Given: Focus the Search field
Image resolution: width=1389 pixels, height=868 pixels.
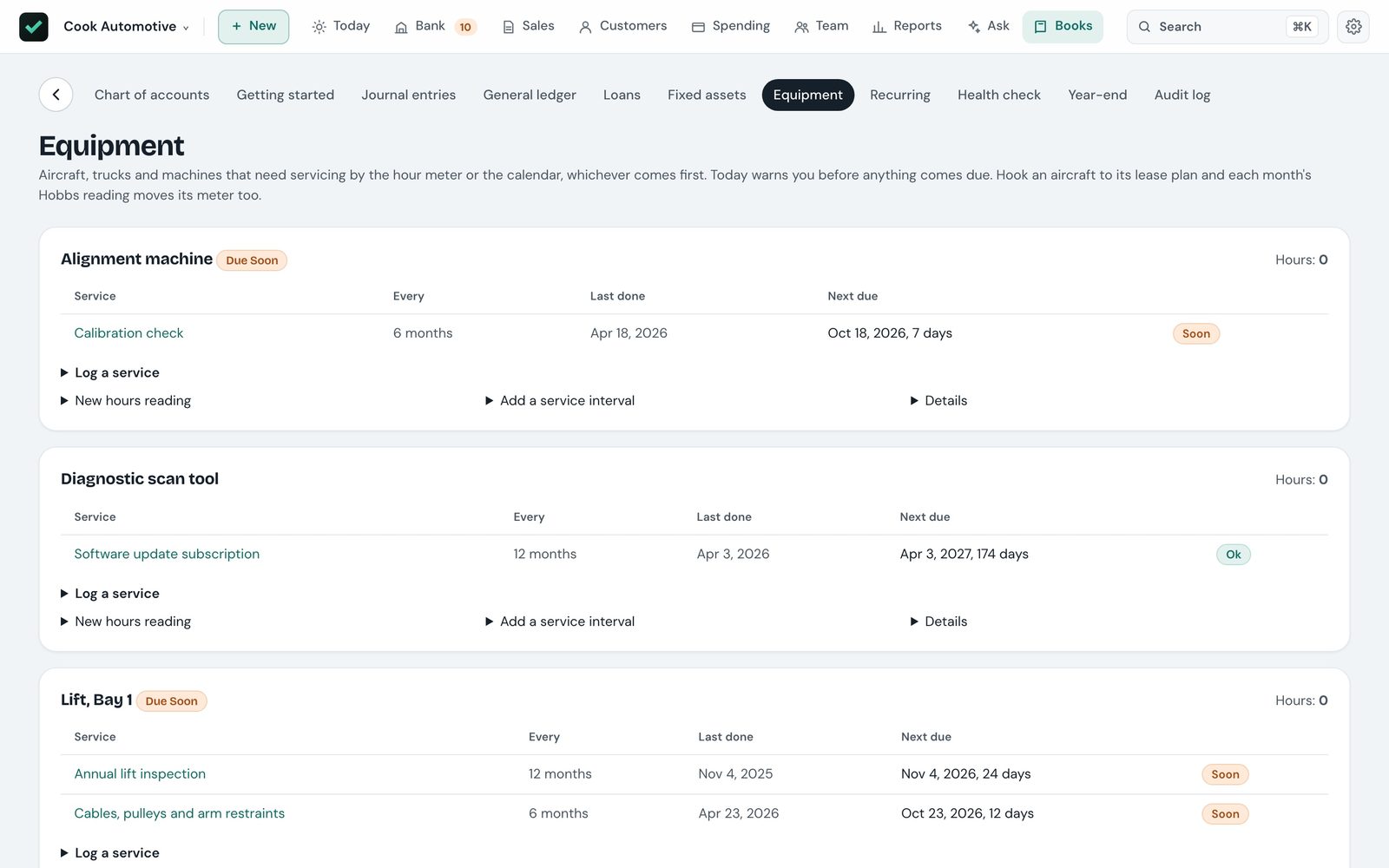Looking at the screenshot, I should tap(1227, 27).
